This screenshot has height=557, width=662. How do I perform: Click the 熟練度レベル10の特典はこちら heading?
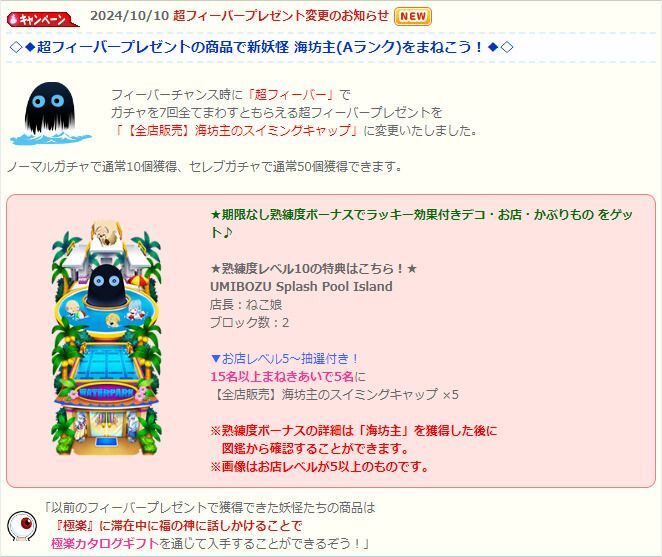[x=314, y=268]
